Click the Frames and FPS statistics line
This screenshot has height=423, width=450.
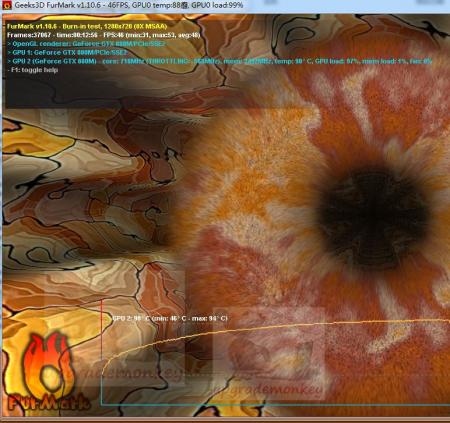tap(103, 35)
